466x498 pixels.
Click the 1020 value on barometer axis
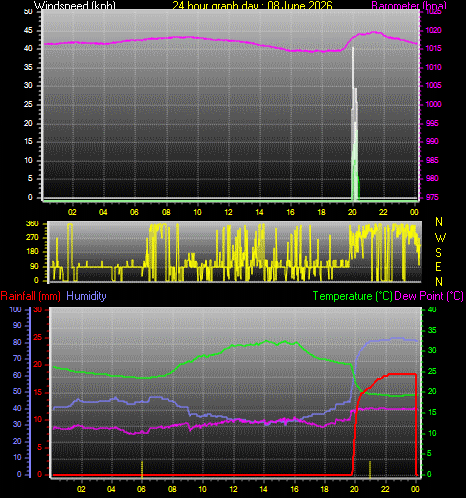coord(433,31)
